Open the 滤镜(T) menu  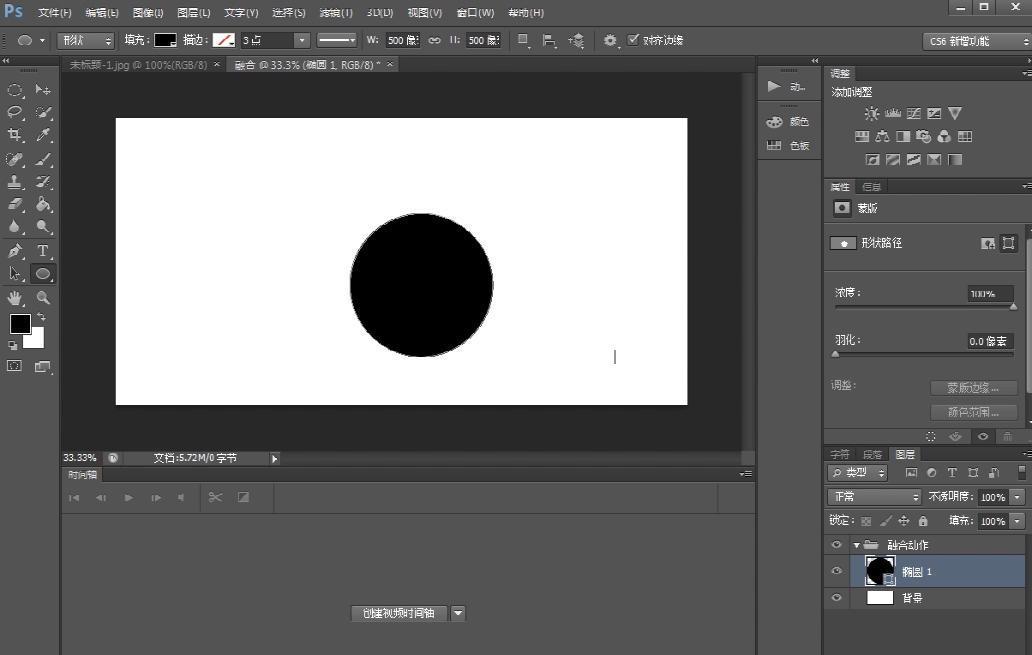336,13
